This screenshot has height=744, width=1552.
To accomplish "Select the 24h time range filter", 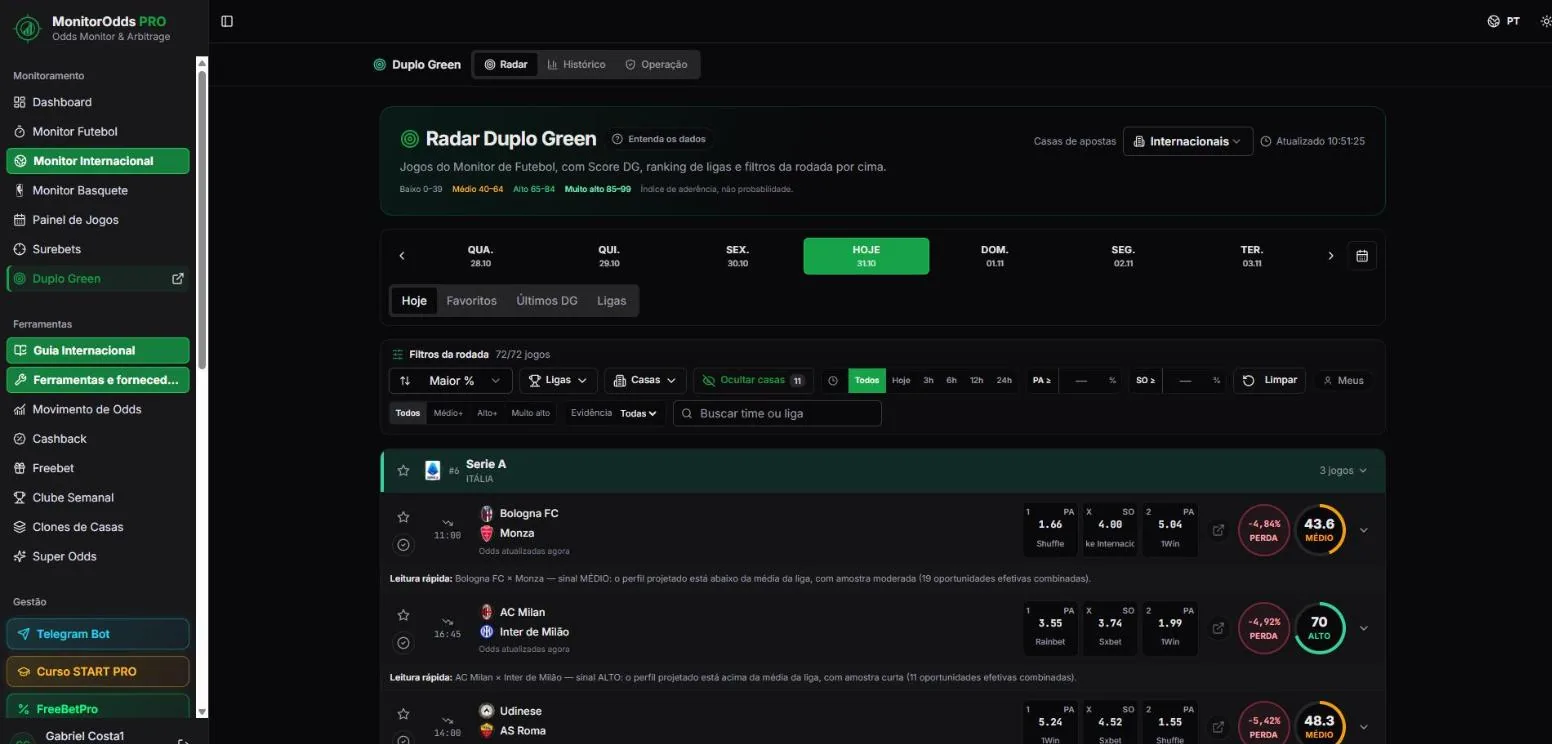I will (1004, 381).
